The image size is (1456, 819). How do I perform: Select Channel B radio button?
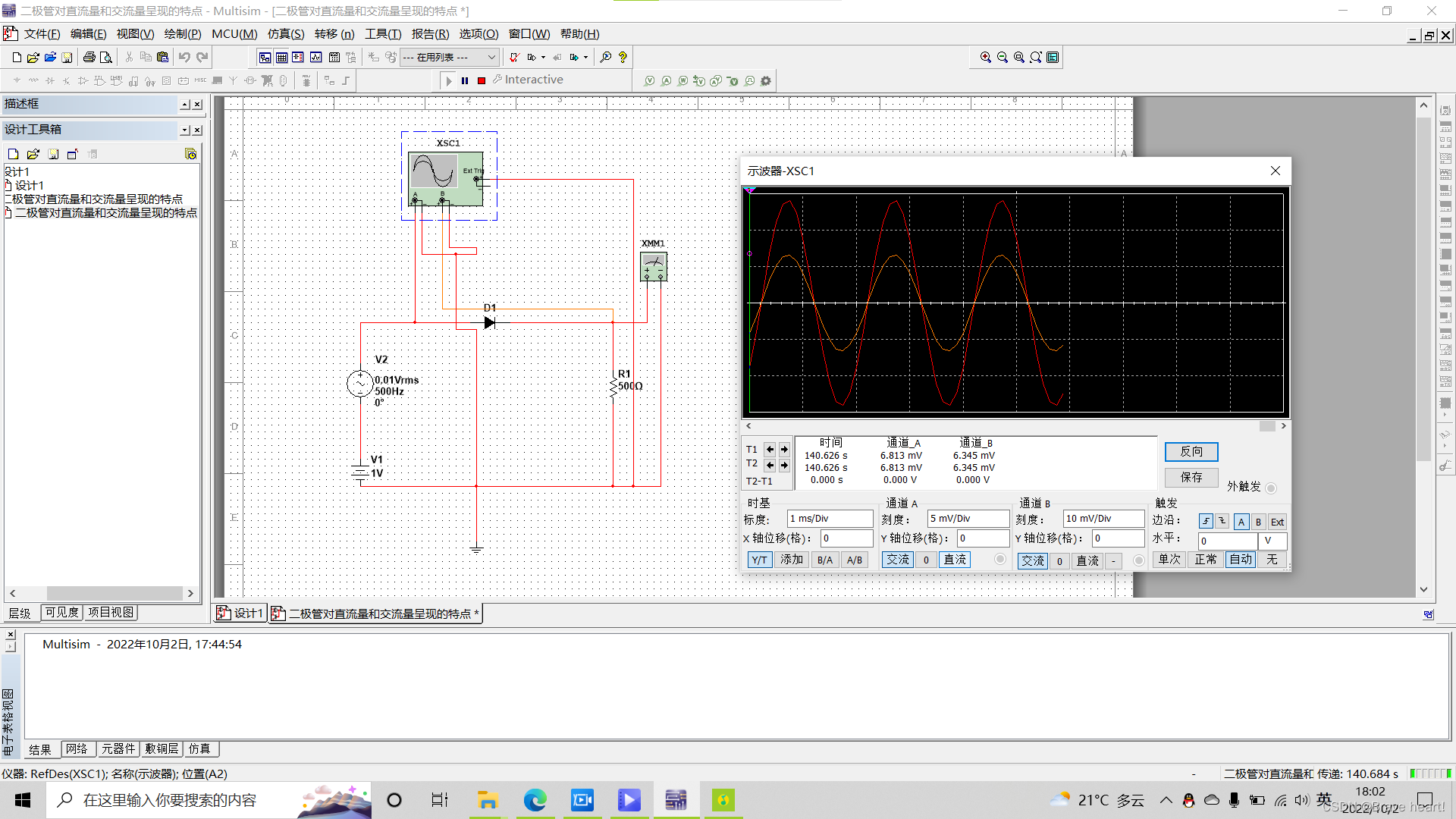[1138, 560]
